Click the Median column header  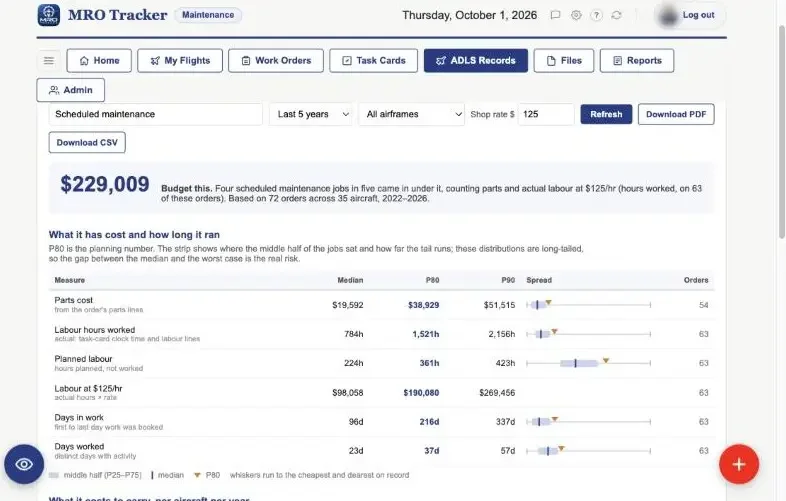point(350,280)
